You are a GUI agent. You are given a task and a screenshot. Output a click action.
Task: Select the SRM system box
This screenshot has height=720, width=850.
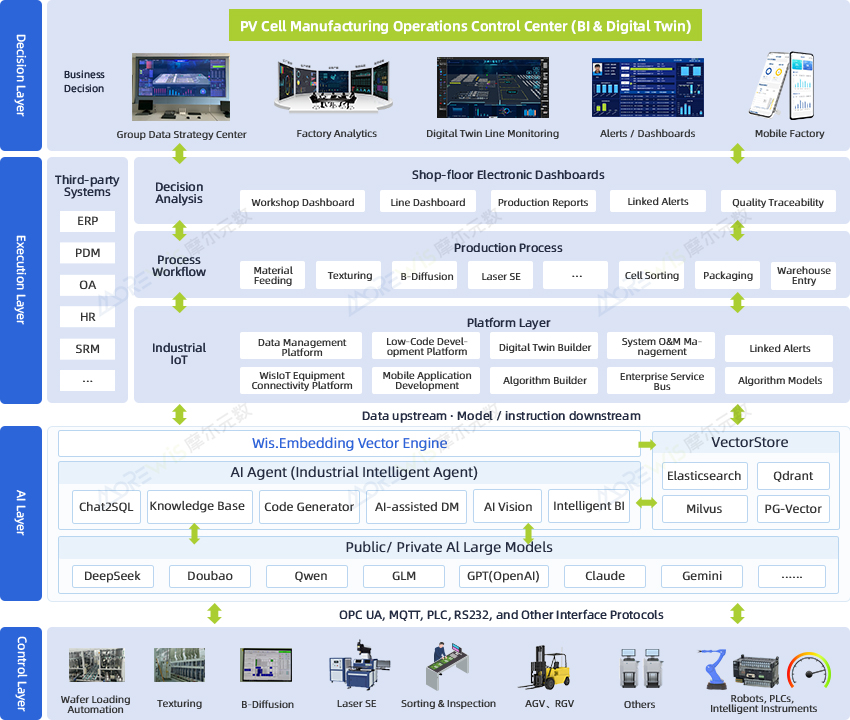(x=87, y=349)
